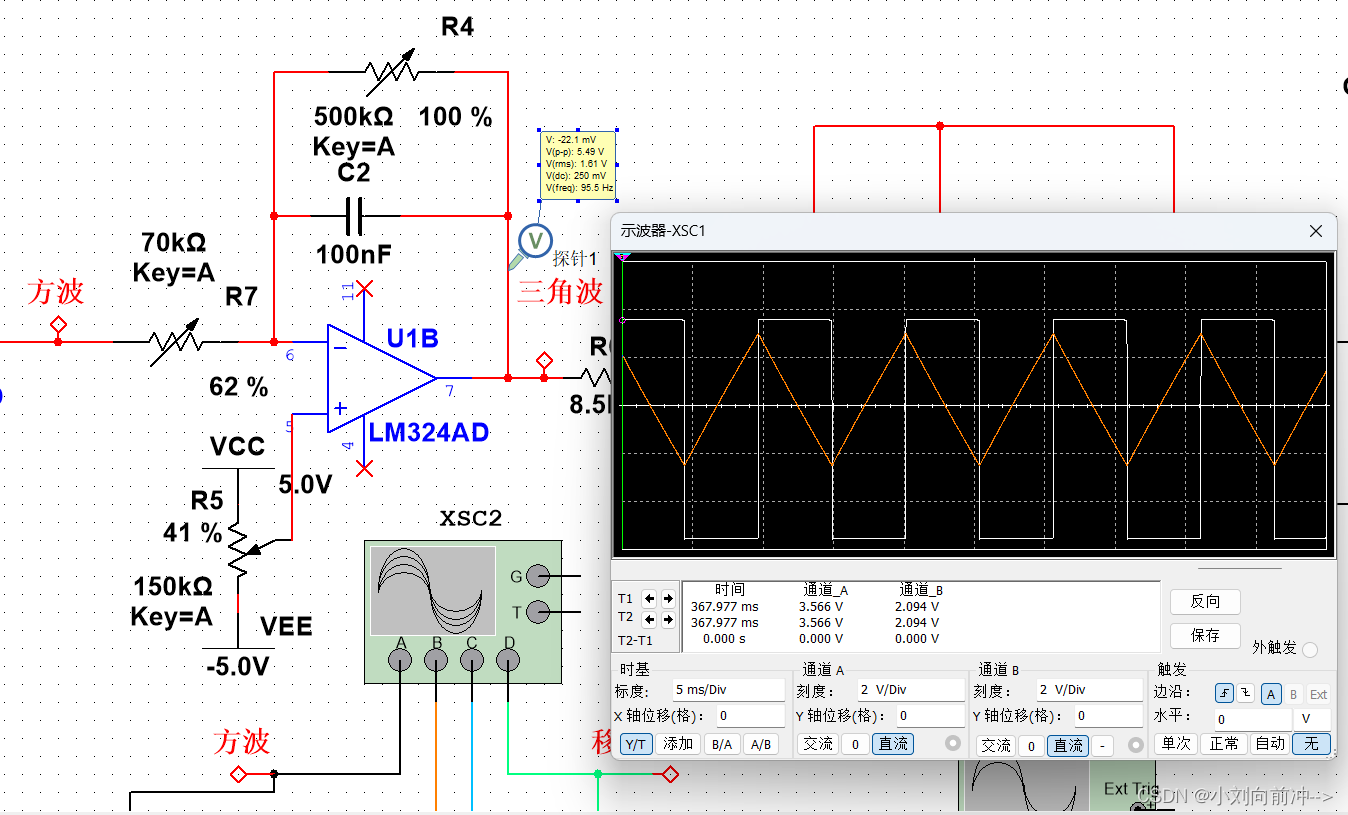Select the C2 100nF capacitor symbol
The width and height of the screenshot is (1348, 815).
click(355, 215)
